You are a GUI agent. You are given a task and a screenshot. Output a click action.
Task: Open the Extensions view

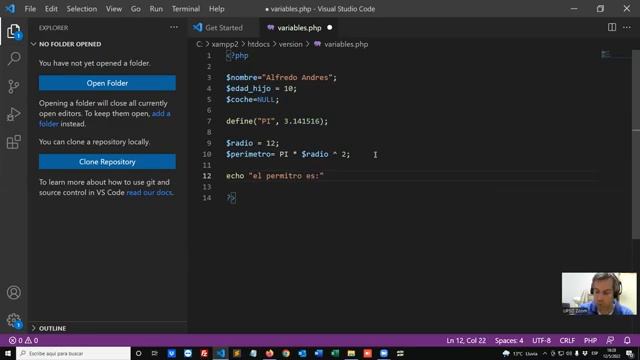[x=13, y=142]
